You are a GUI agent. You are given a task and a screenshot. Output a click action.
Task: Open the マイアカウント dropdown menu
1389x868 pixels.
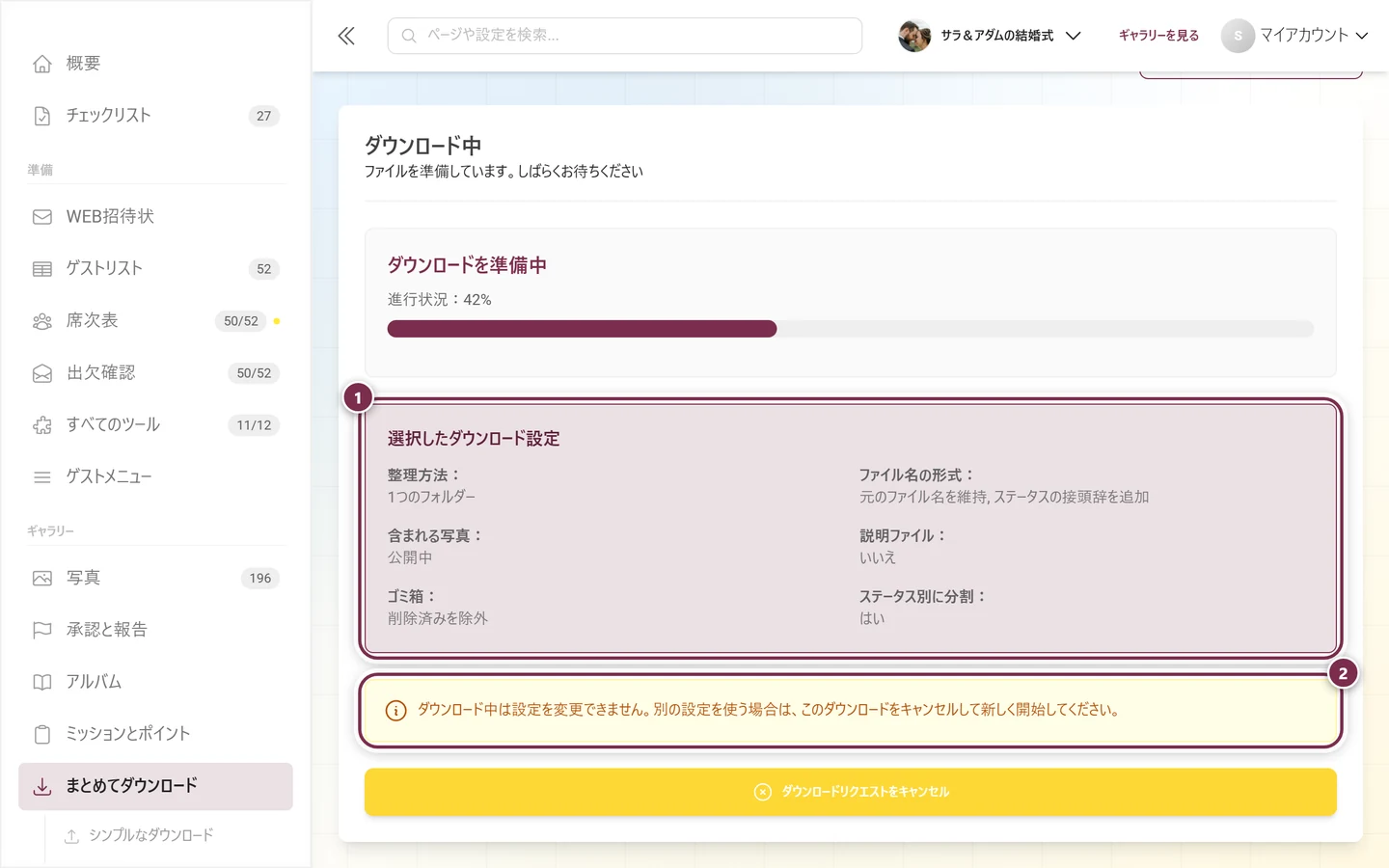click(1294, 36)
